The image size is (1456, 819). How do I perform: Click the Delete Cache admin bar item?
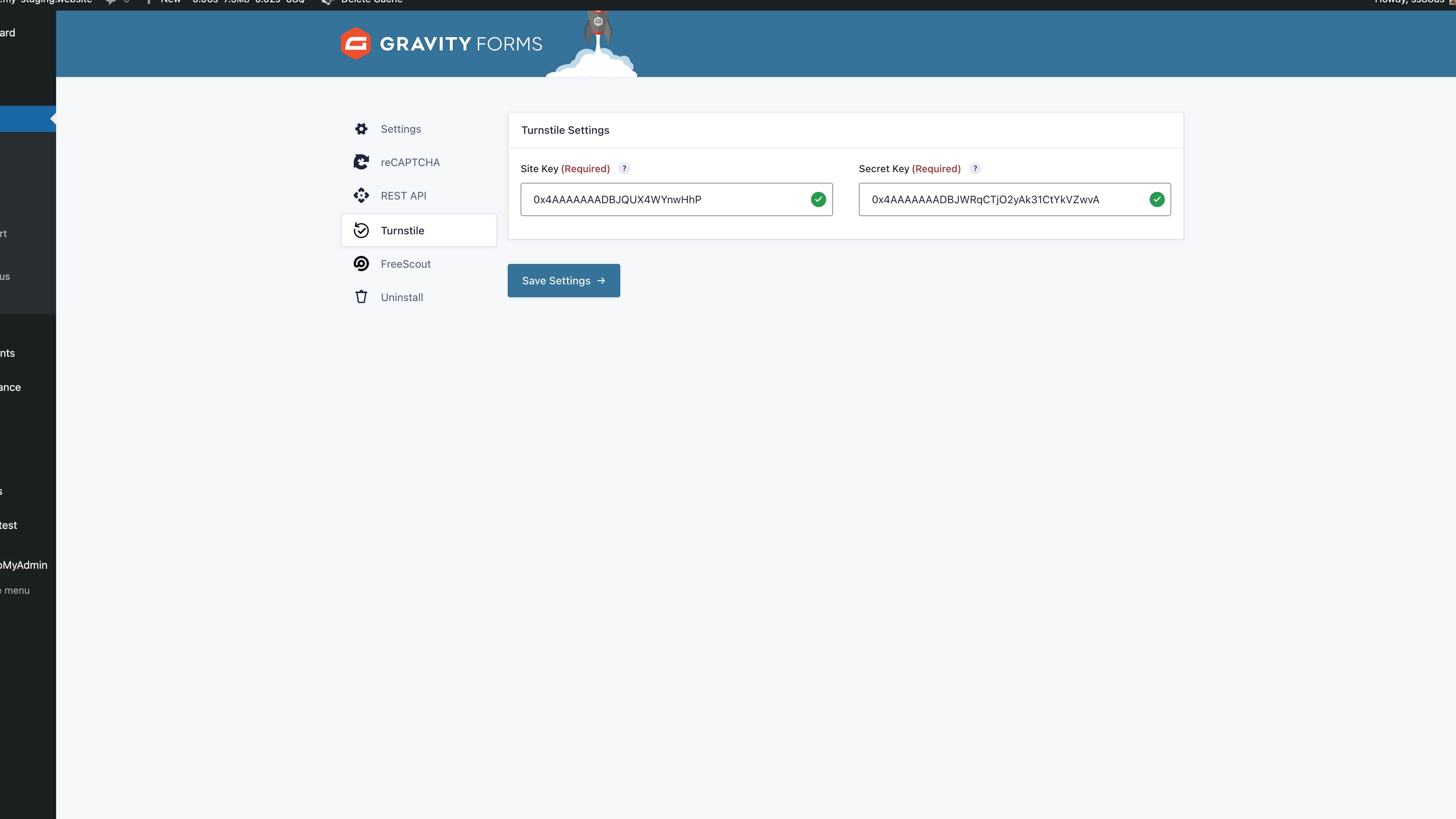pos(363,2)
